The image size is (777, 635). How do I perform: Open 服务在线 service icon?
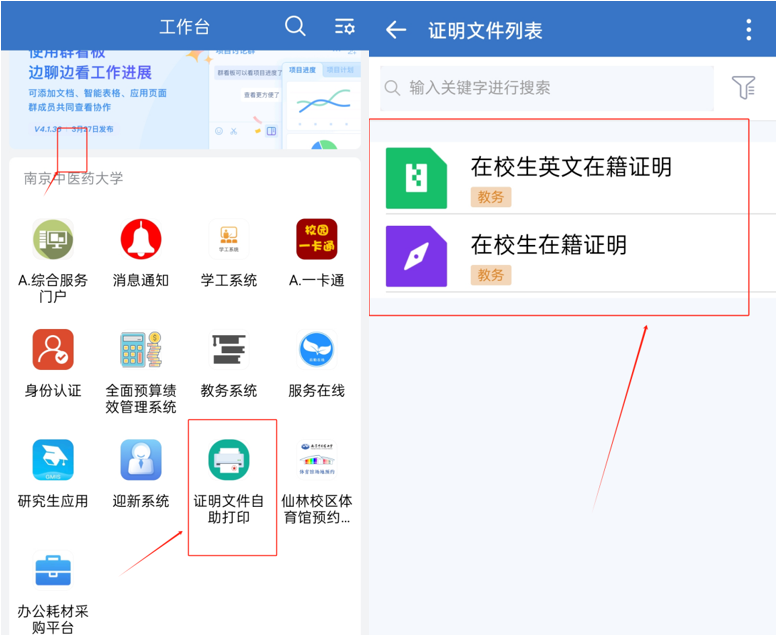point(317,350)
